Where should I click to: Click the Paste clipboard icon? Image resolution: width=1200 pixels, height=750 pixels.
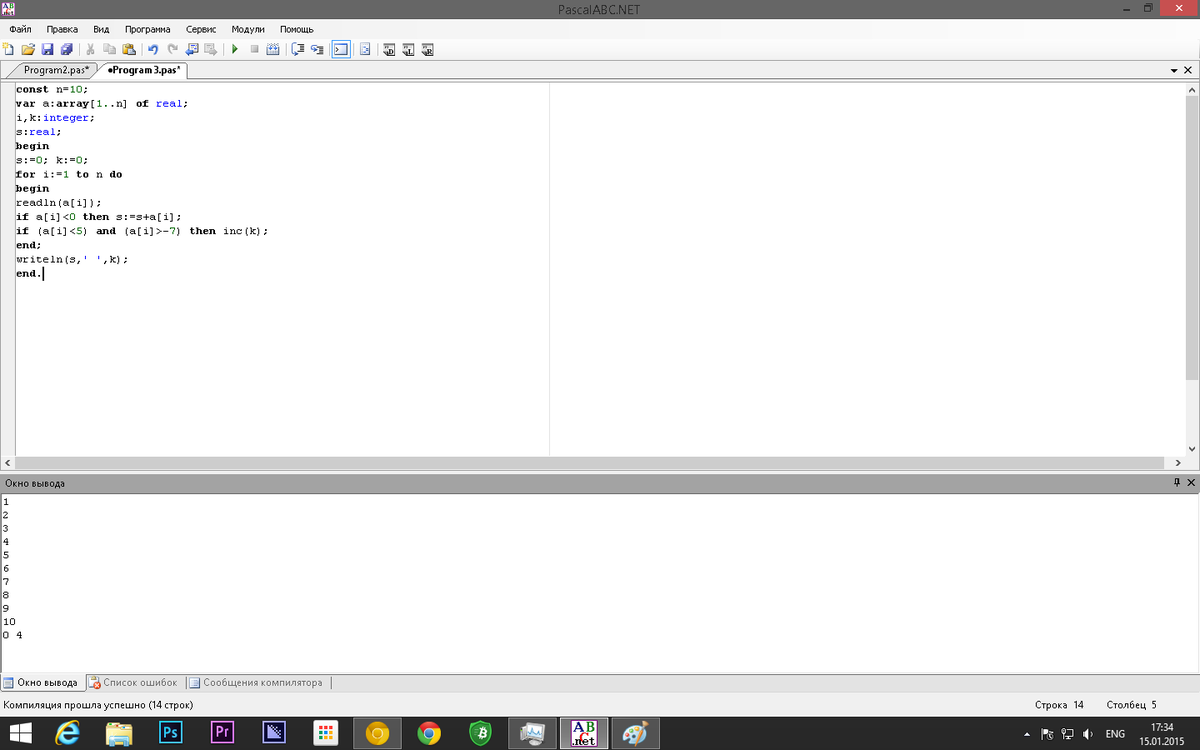click(x=128, y=49)
